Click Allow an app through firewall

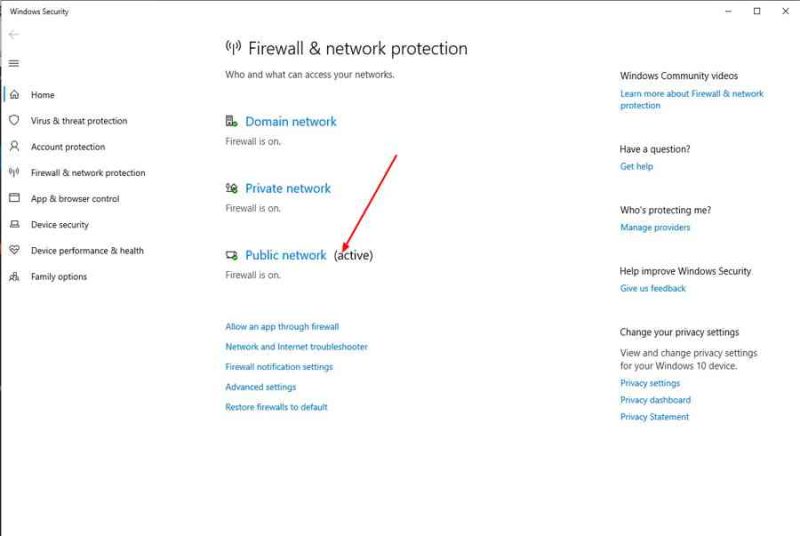click(282, 326)
